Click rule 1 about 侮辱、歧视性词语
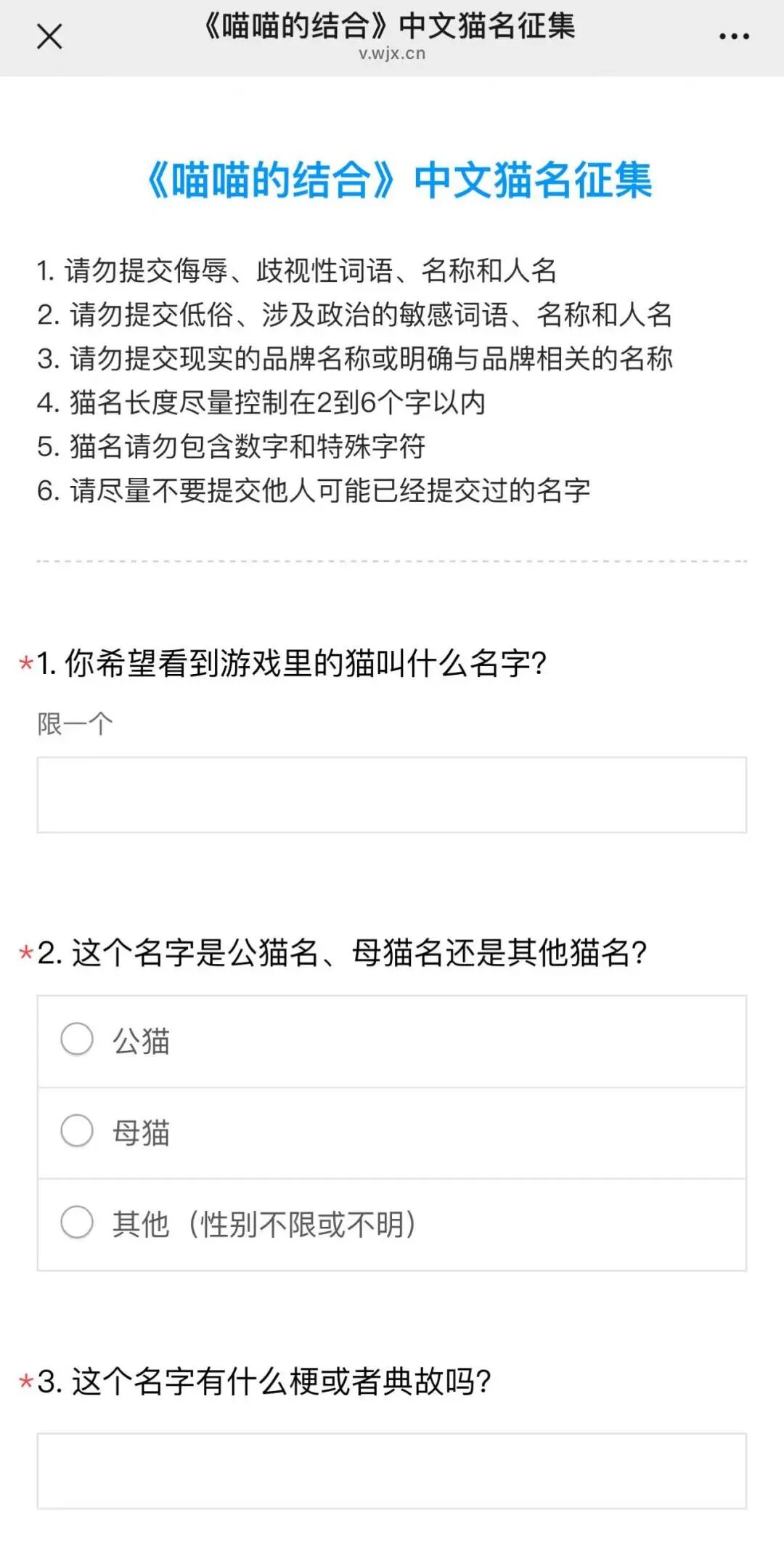Image resolution: width=784 pixels, height=1545 pixels. pyautogui.click(x=297, y=271)
